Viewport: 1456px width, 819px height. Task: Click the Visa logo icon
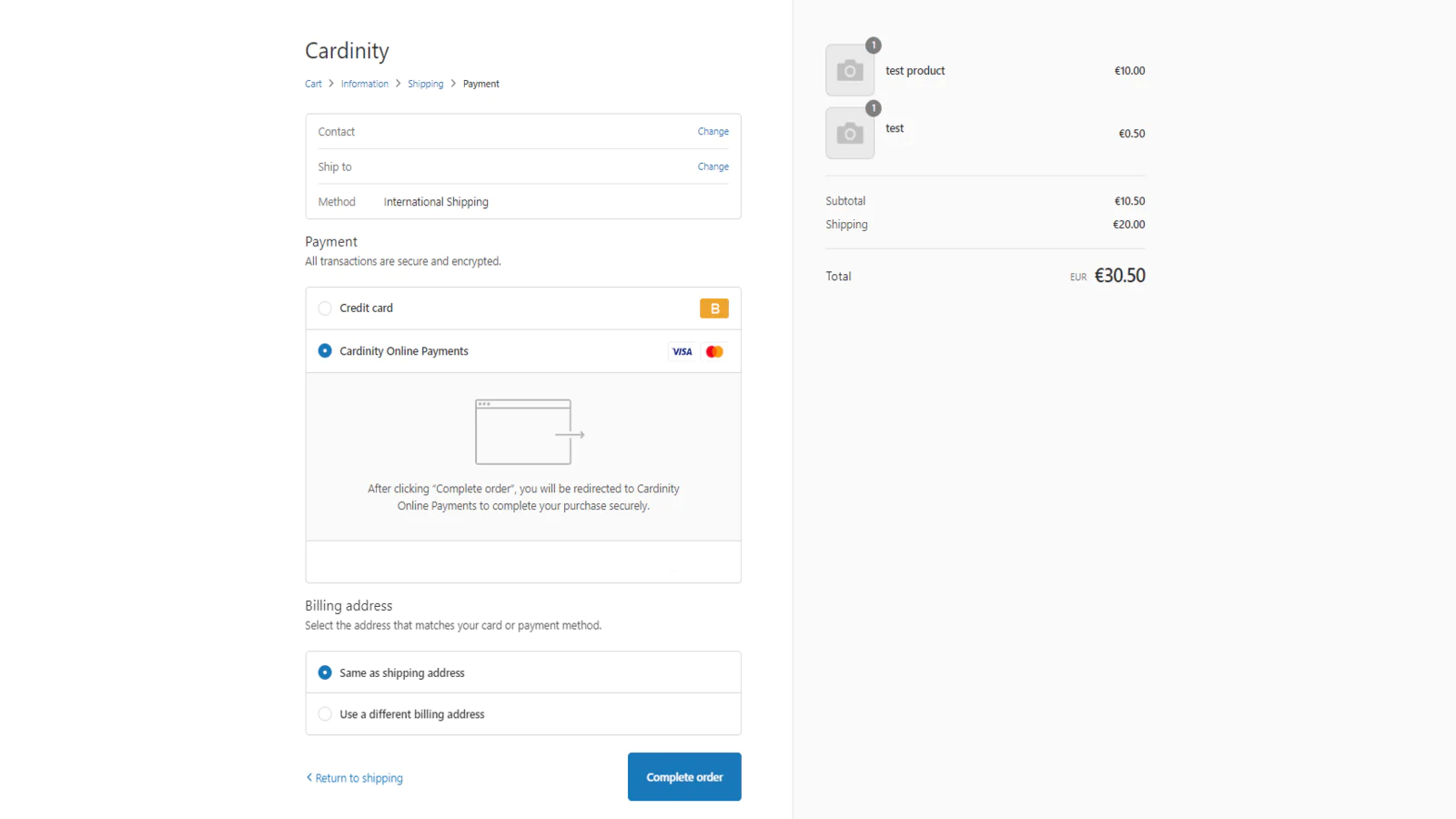(x=682, y=351)
